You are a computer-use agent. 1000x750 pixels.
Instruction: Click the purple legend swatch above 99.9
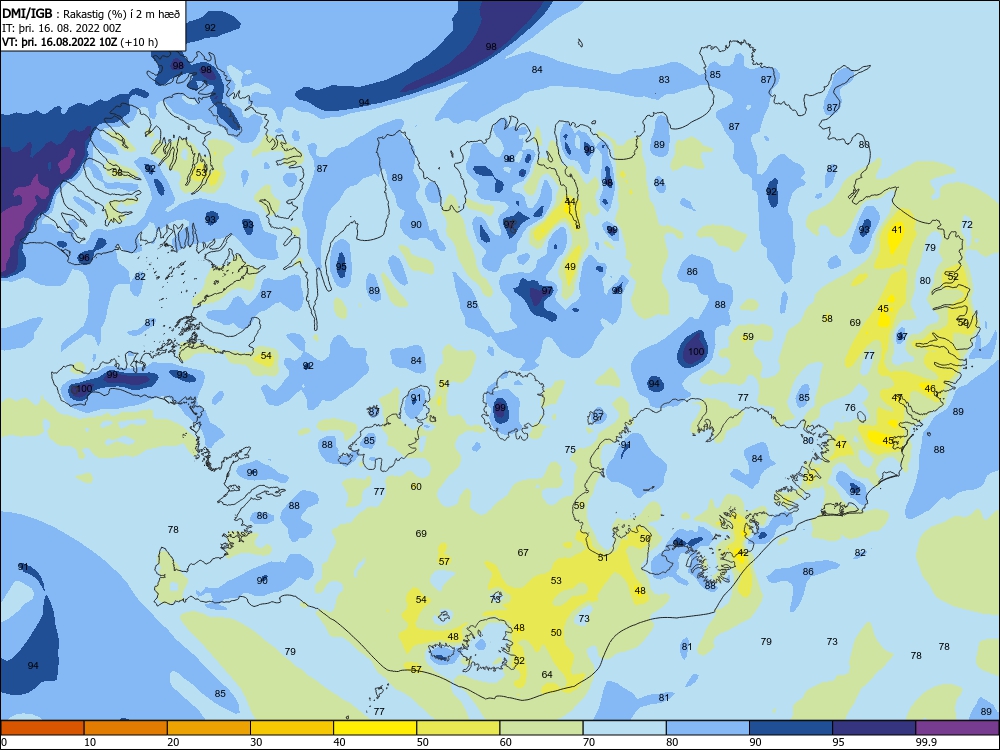point(957,728)
